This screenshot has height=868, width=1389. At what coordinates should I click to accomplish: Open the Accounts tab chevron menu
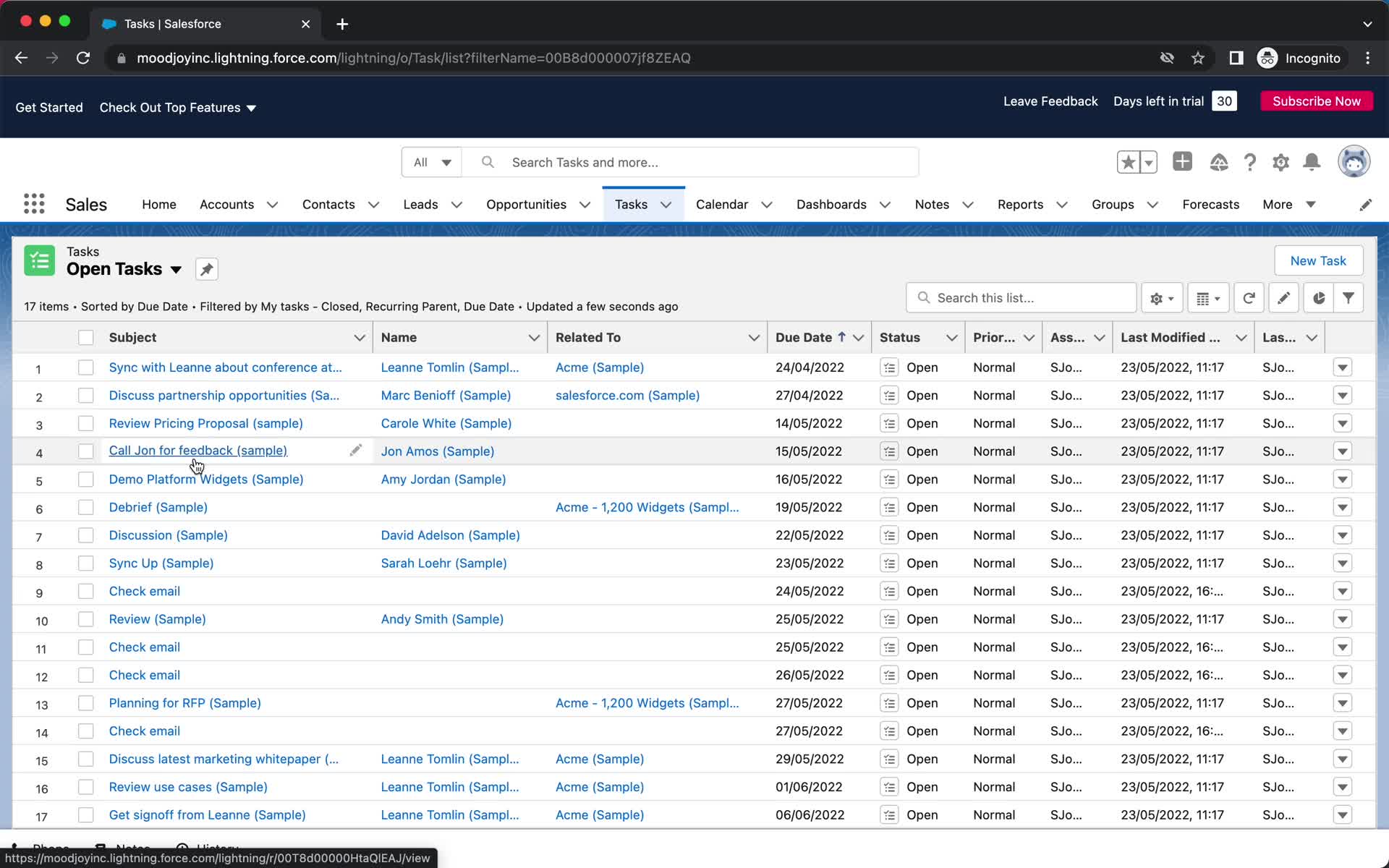pyautogui.click(x=273, y=205)
